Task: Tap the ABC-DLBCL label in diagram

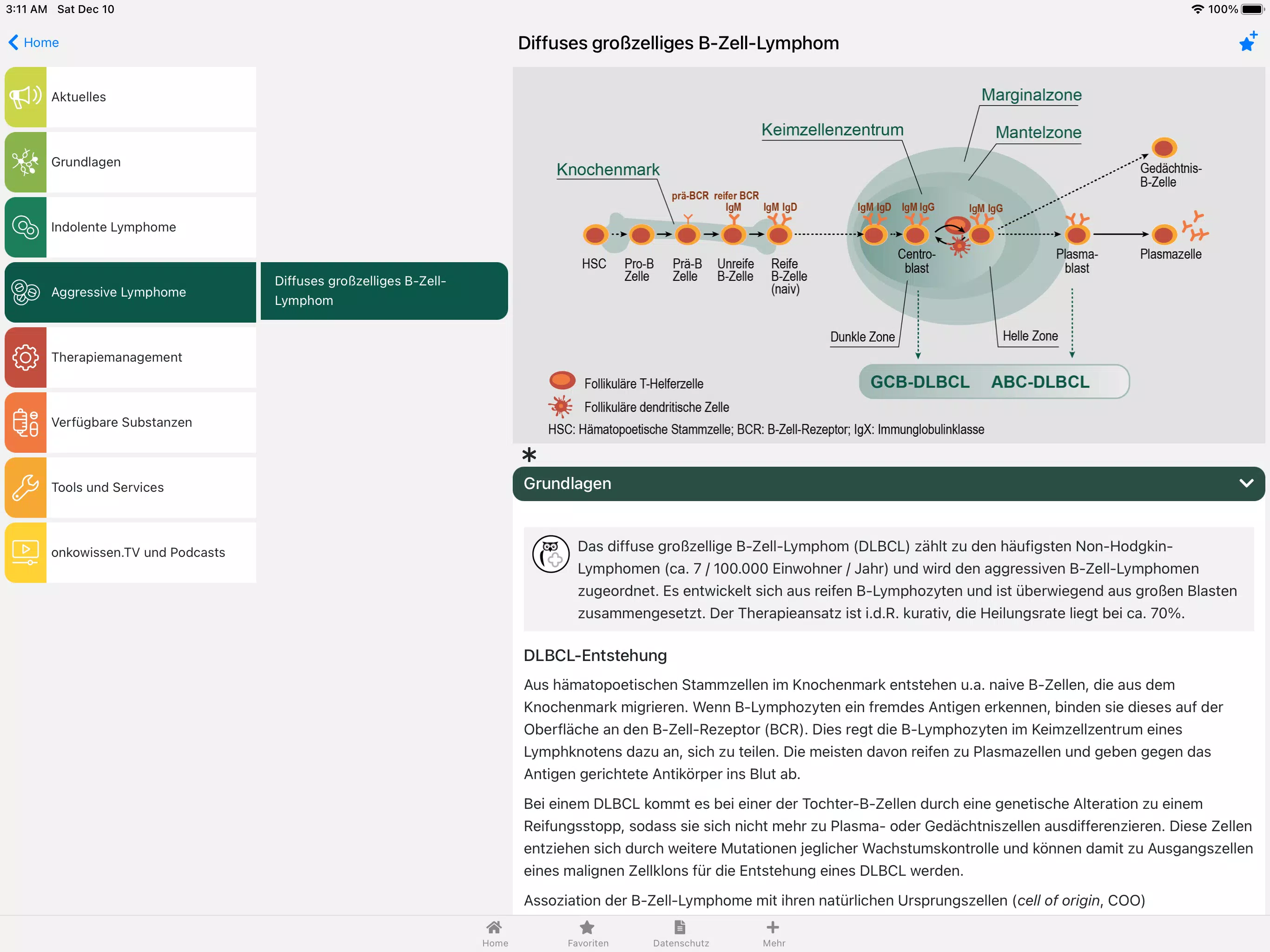Action: [1040, 382]
